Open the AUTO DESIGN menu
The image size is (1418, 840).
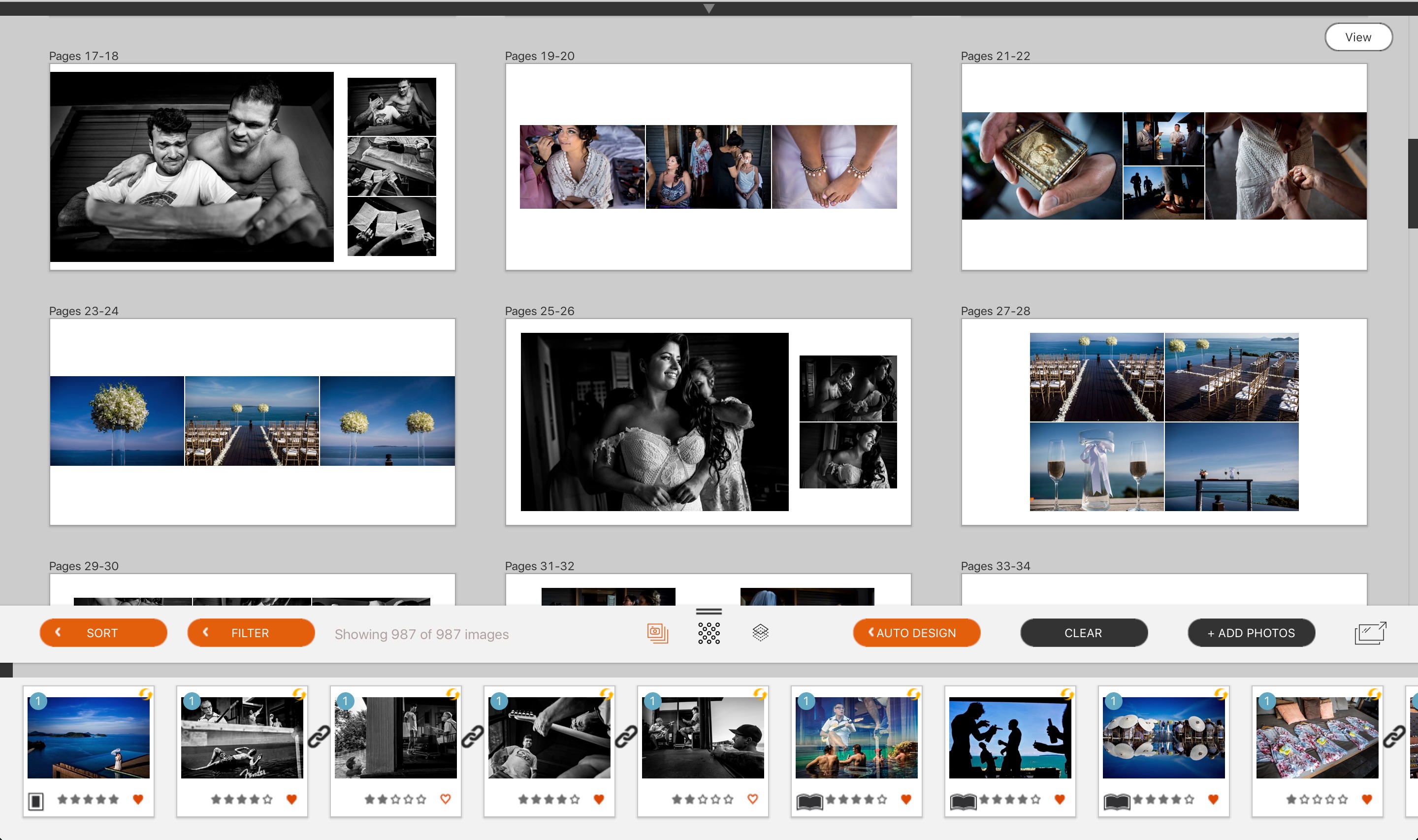click(917, 633)
